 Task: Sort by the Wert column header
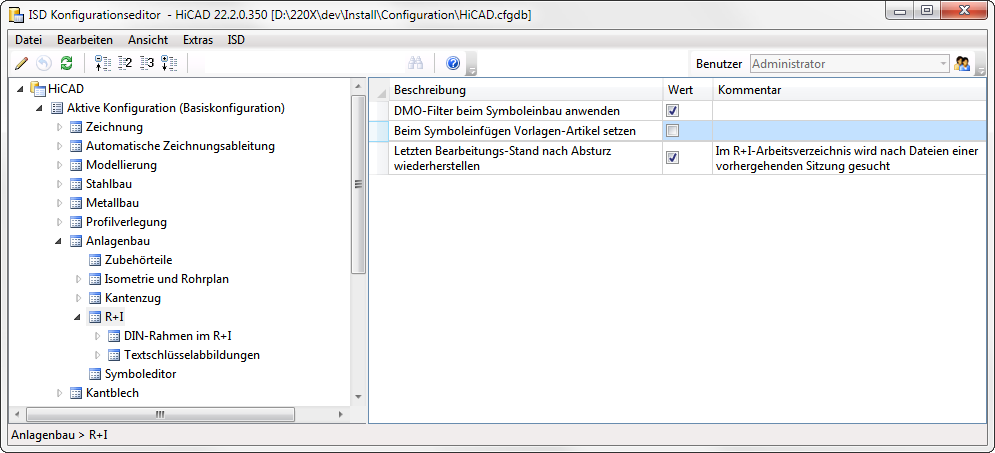(x=687, y=90)
